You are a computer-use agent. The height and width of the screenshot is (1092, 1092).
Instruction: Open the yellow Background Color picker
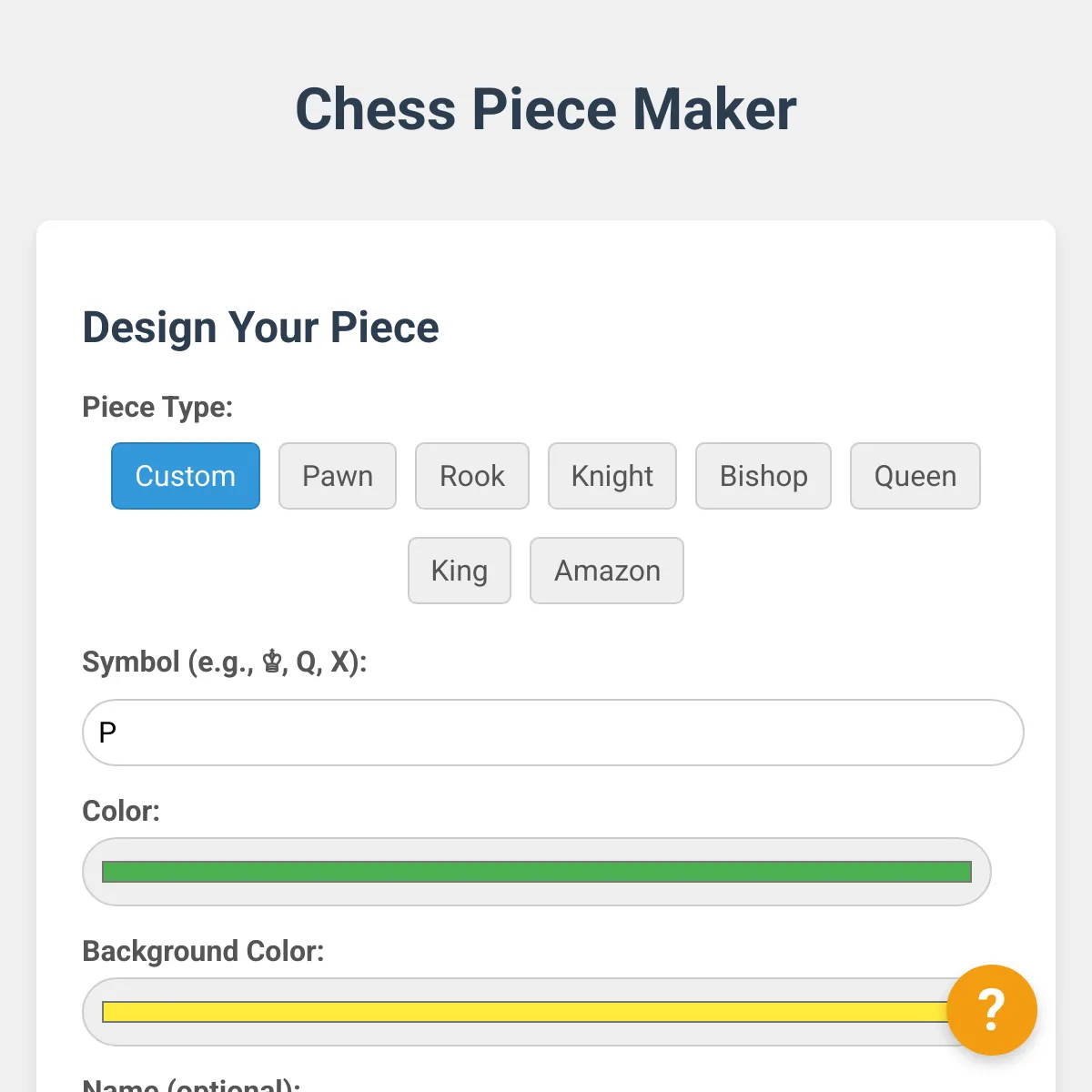pyautogui.click(x=519, y=1012)
